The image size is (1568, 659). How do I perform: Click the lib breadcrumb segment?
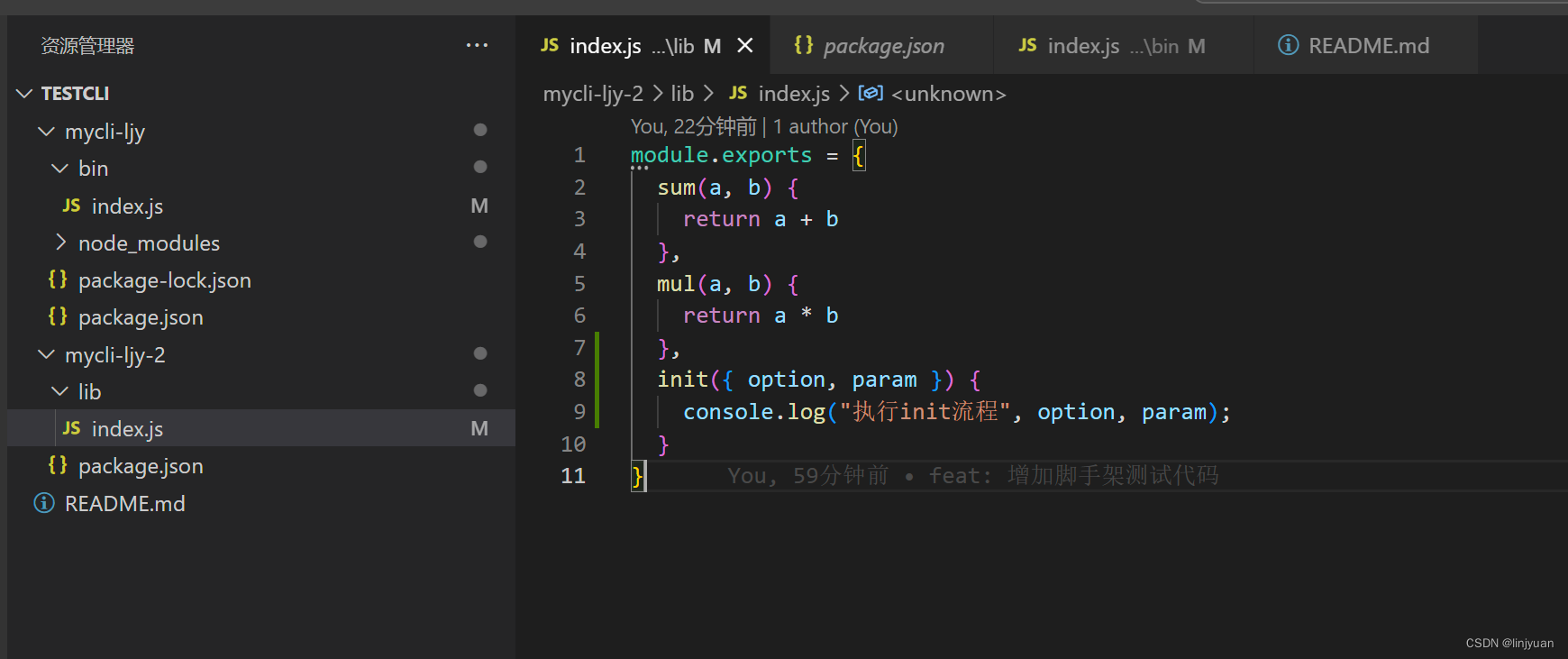click(x=682, y=94)
